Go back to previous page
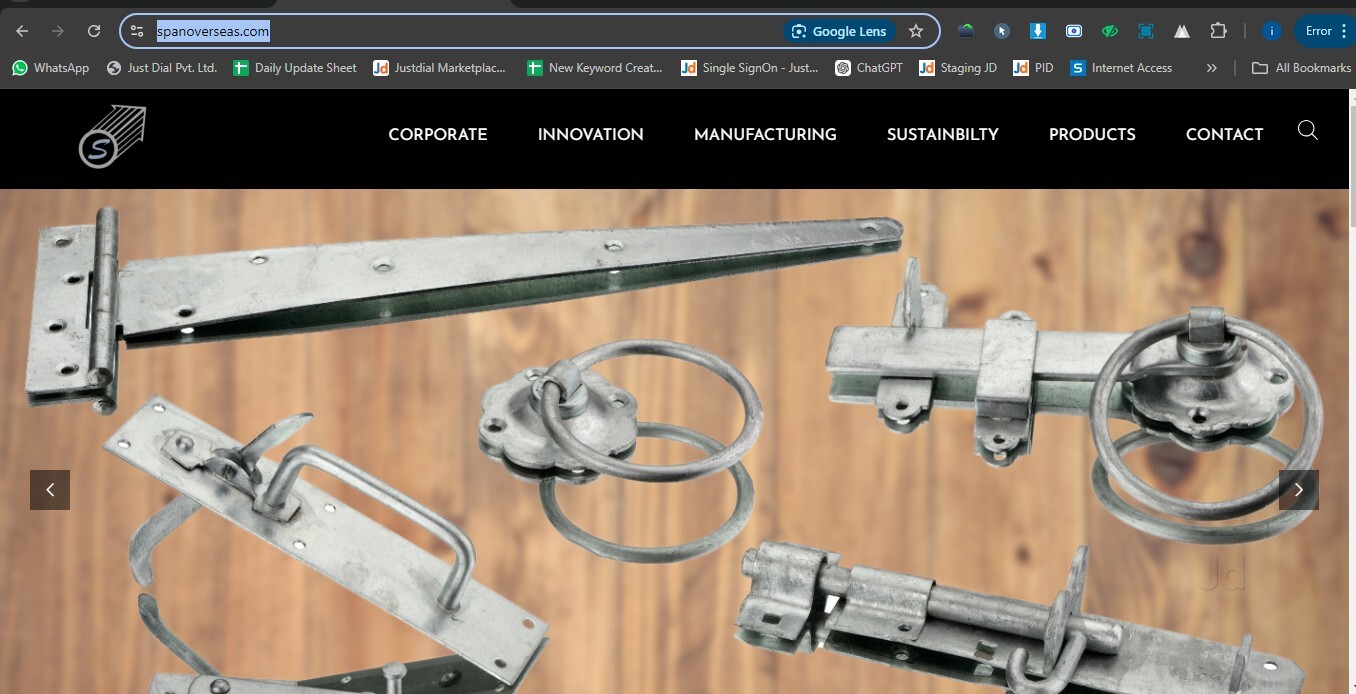This screenshot has width=1356, height=694. pyautogui.click(x=22, y=31)
